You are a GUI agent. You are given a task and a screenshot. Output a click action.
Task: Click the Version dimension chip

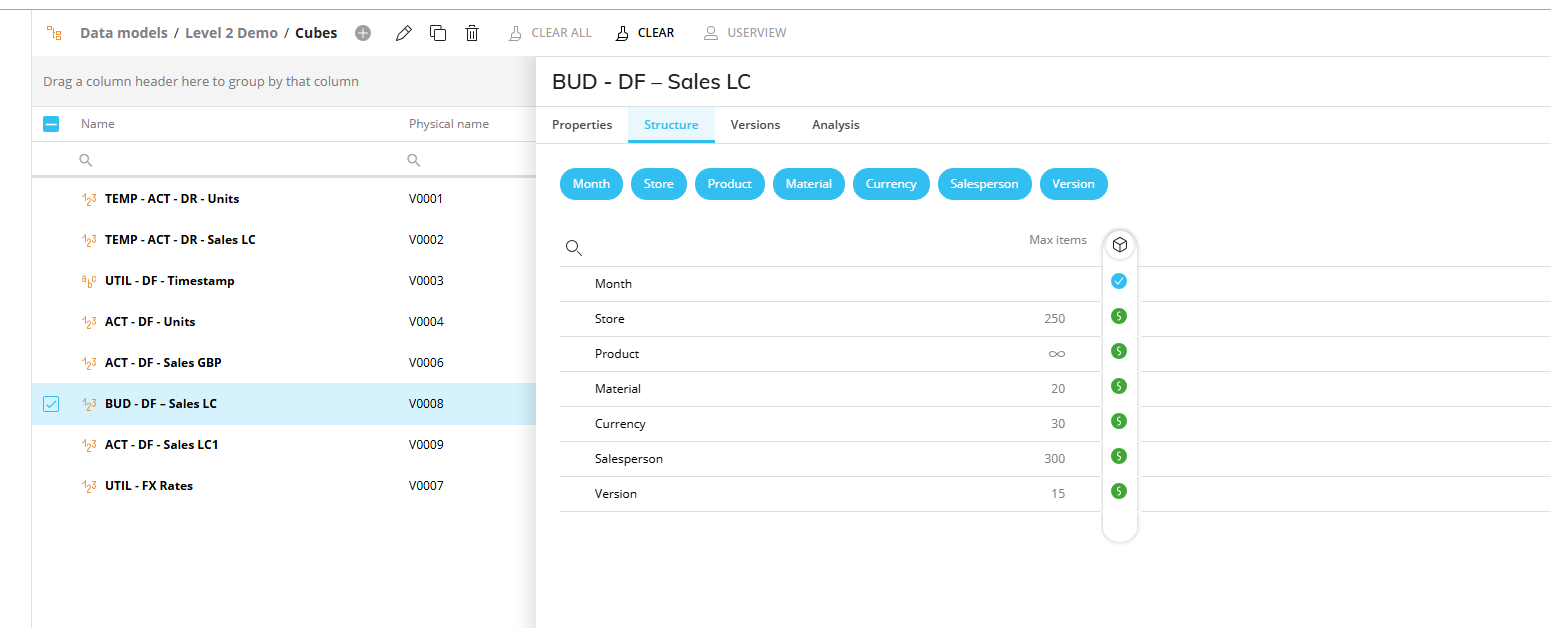pyautogui.click(x=1074, y=184)
